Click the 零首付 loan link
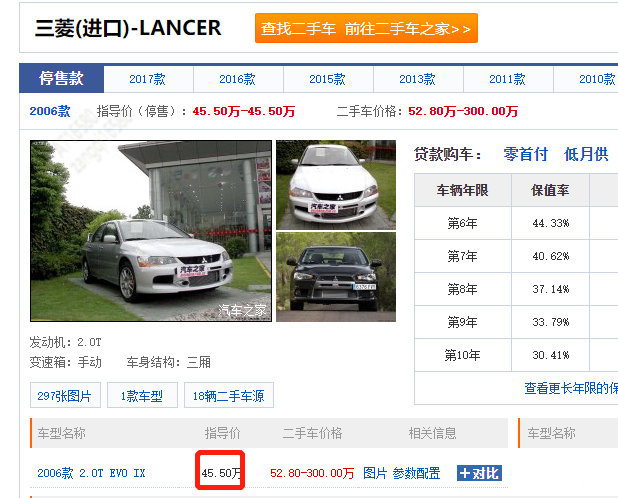Viewport: 618px width, 498px height. point(525,154)
